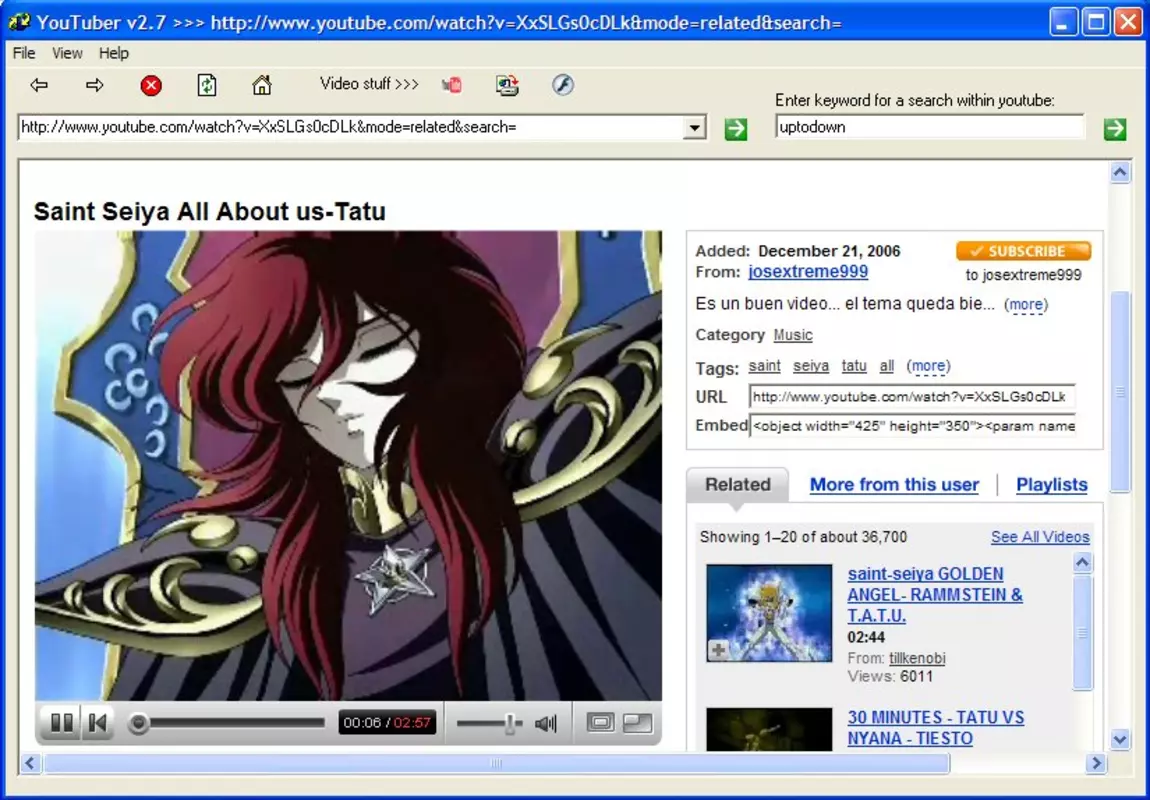Click the 00:06 / 02:57 time display
Image resolution: width=1150 pixels, height=800 pixels.
(x=387, y=723)
